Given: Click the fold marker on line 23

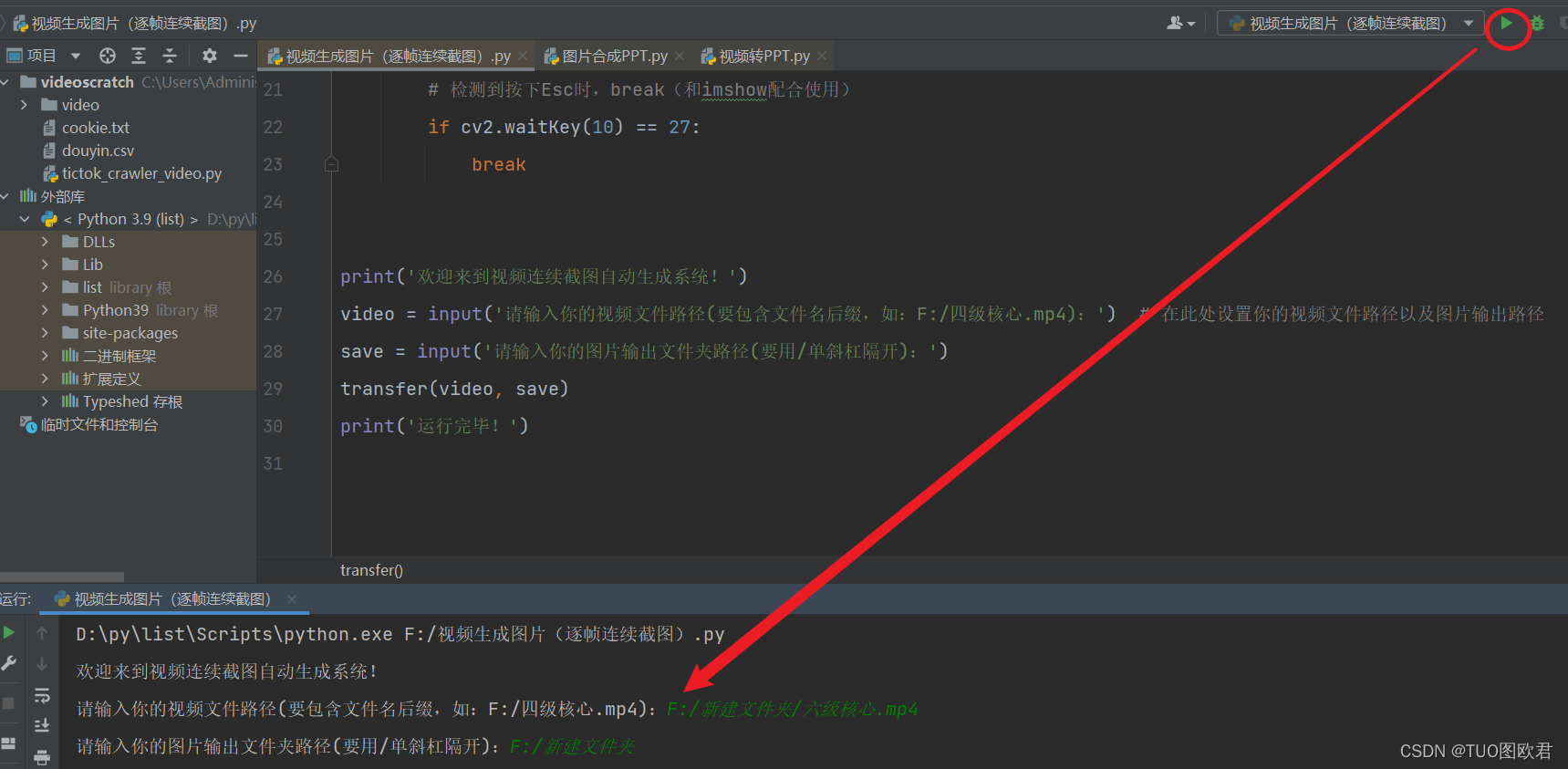Looking at the screenshot, I should (331, 164).
